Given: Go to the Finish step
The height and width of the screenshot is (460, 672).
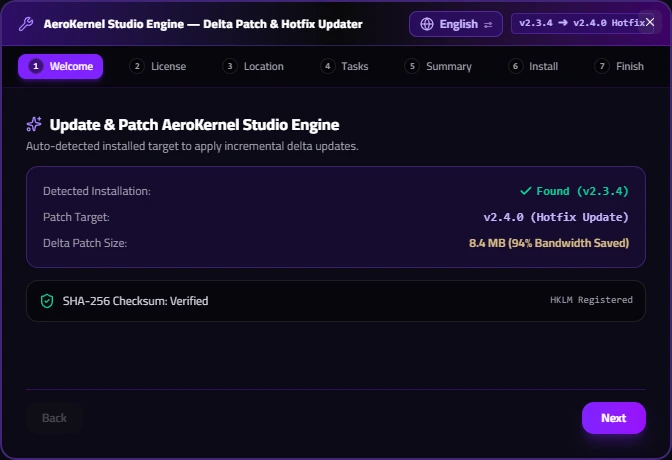Looking at the screenshot, I should pos(619,66).
